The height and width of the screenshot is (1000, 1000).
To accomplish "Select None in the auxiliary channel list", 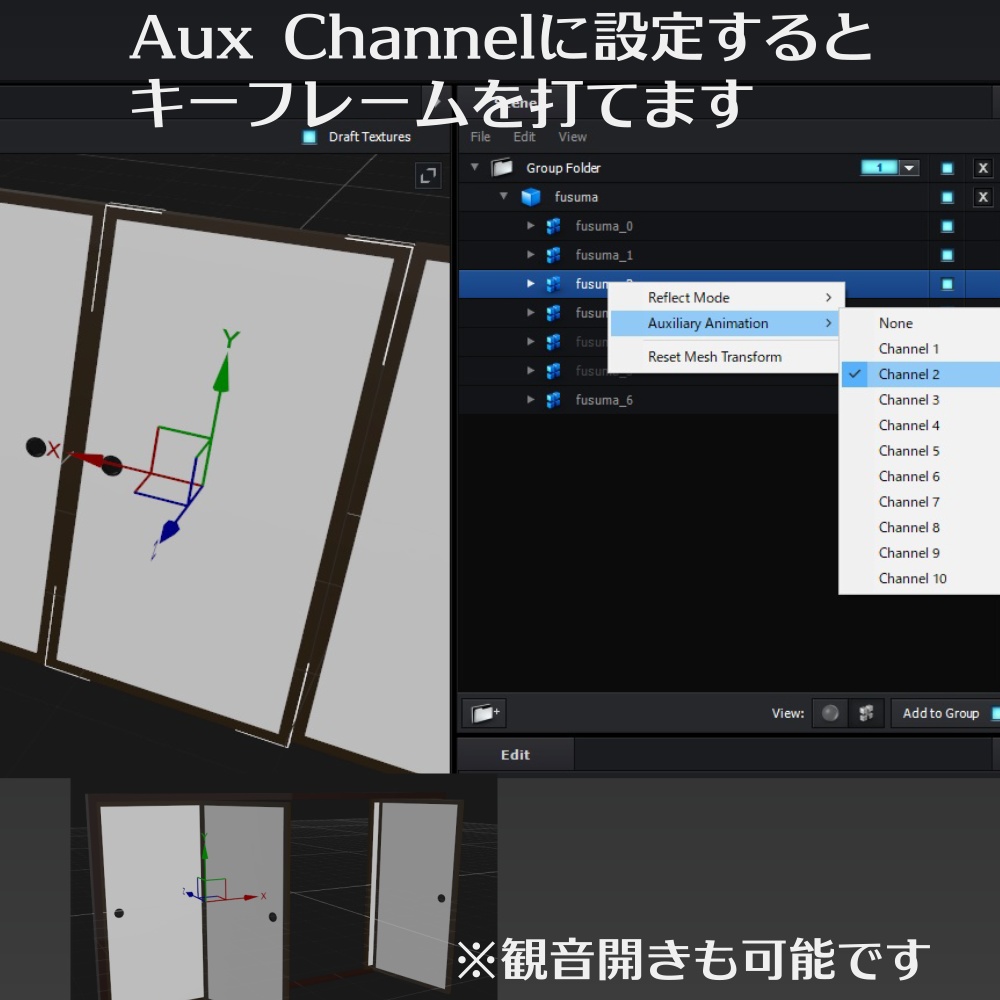I will point(920,323).
